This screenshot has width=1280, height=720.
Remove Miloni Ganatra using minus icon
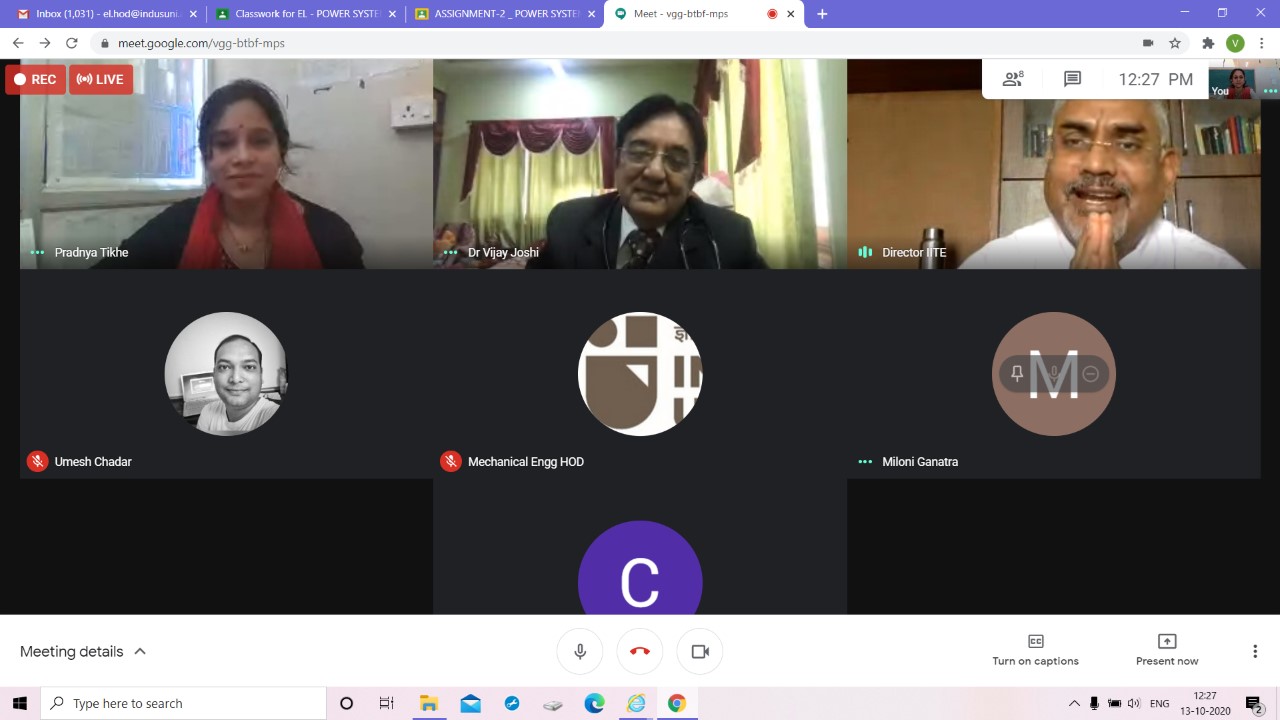coord(1091,373)
